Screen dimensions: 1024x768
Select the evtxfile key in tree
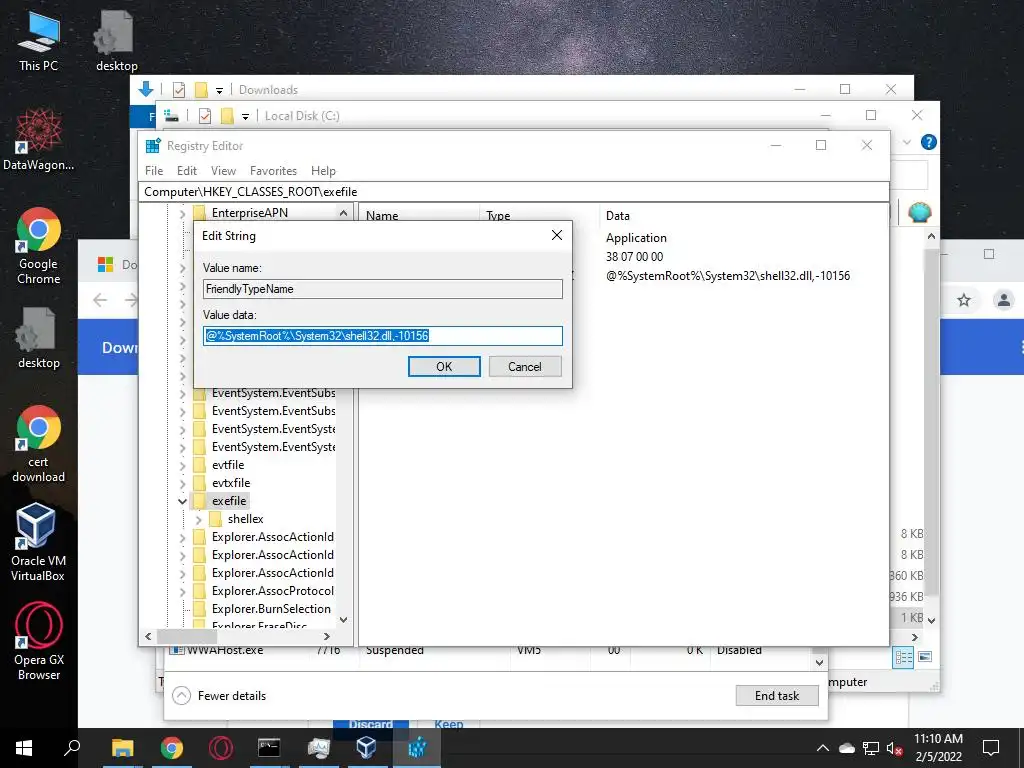pyautogui.click(x=231, y=483)
